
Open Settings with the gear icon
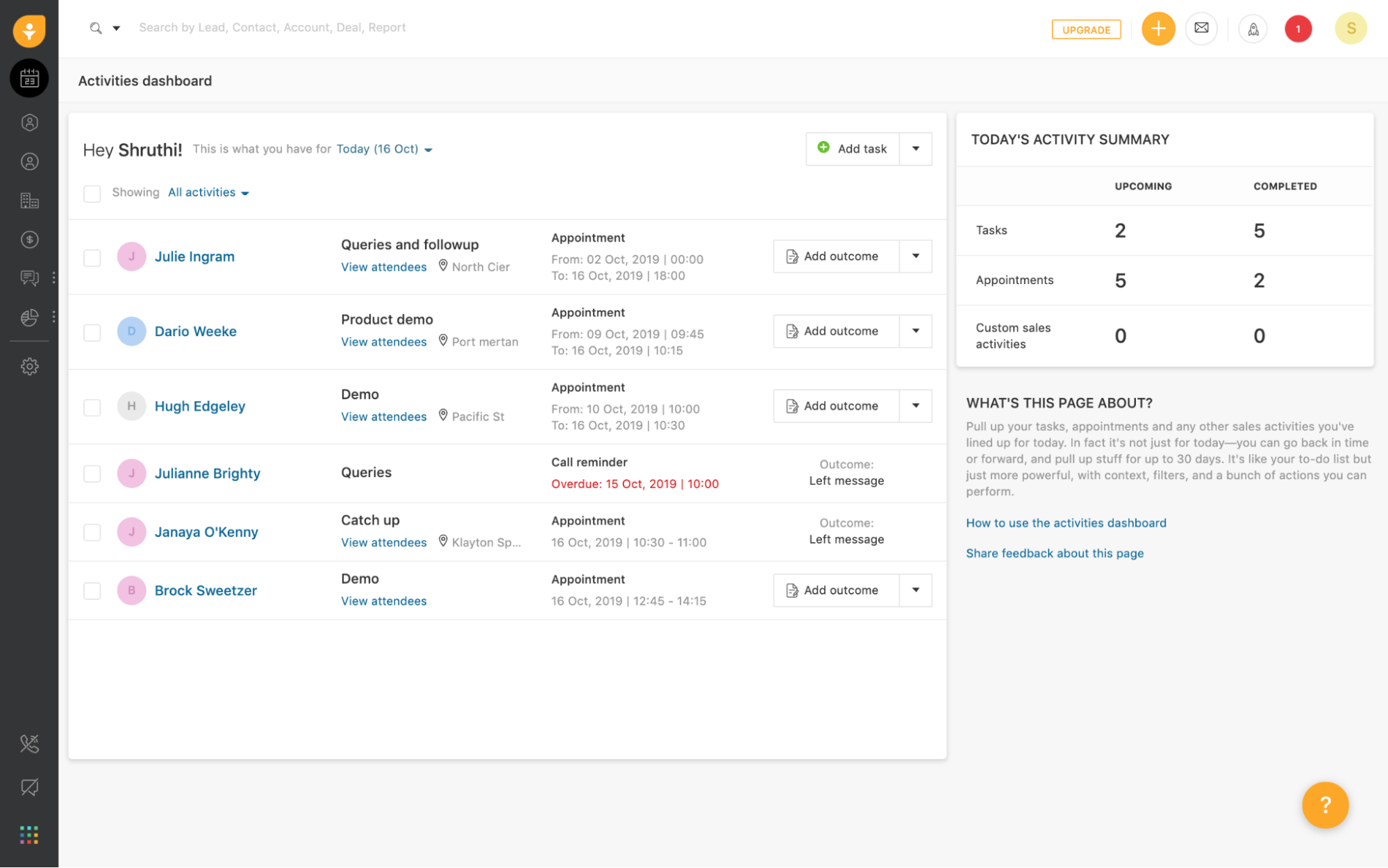pyautogui.click(x=29, y=366)
